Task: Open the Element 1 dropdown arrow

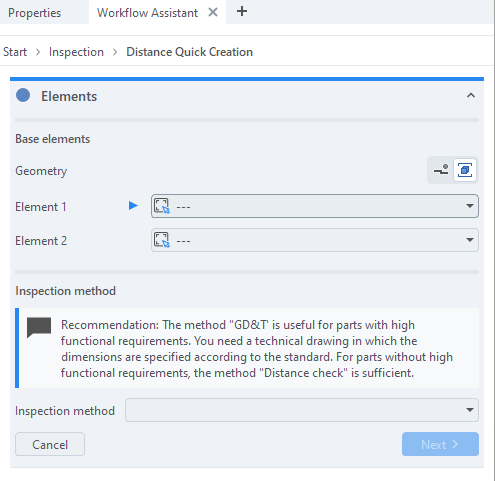Action: click(470, 206)
